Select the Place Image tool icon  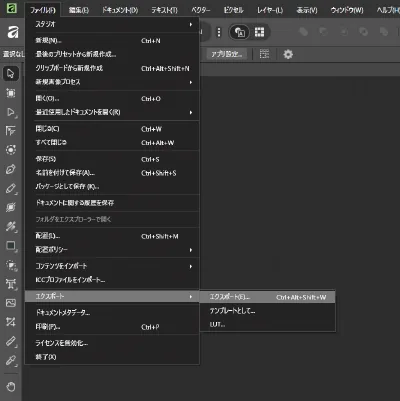[x=11, y=303]
